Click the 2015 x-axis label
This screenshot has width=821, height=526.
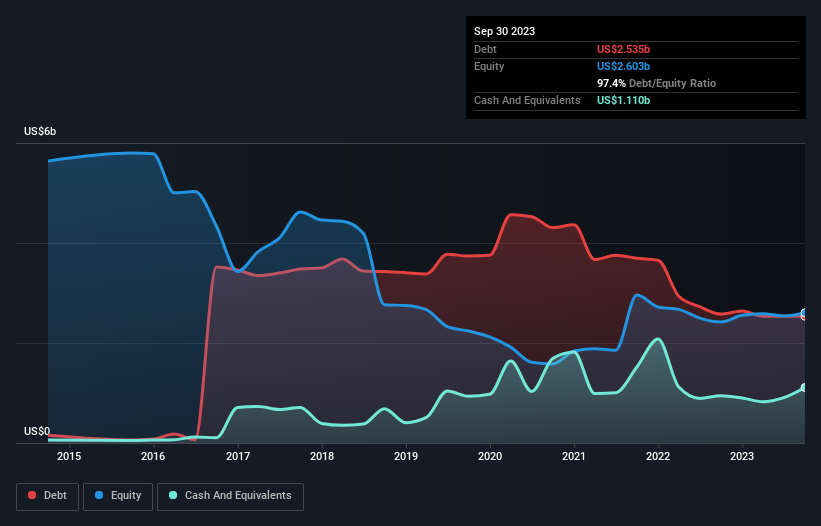tap(69, 456)
